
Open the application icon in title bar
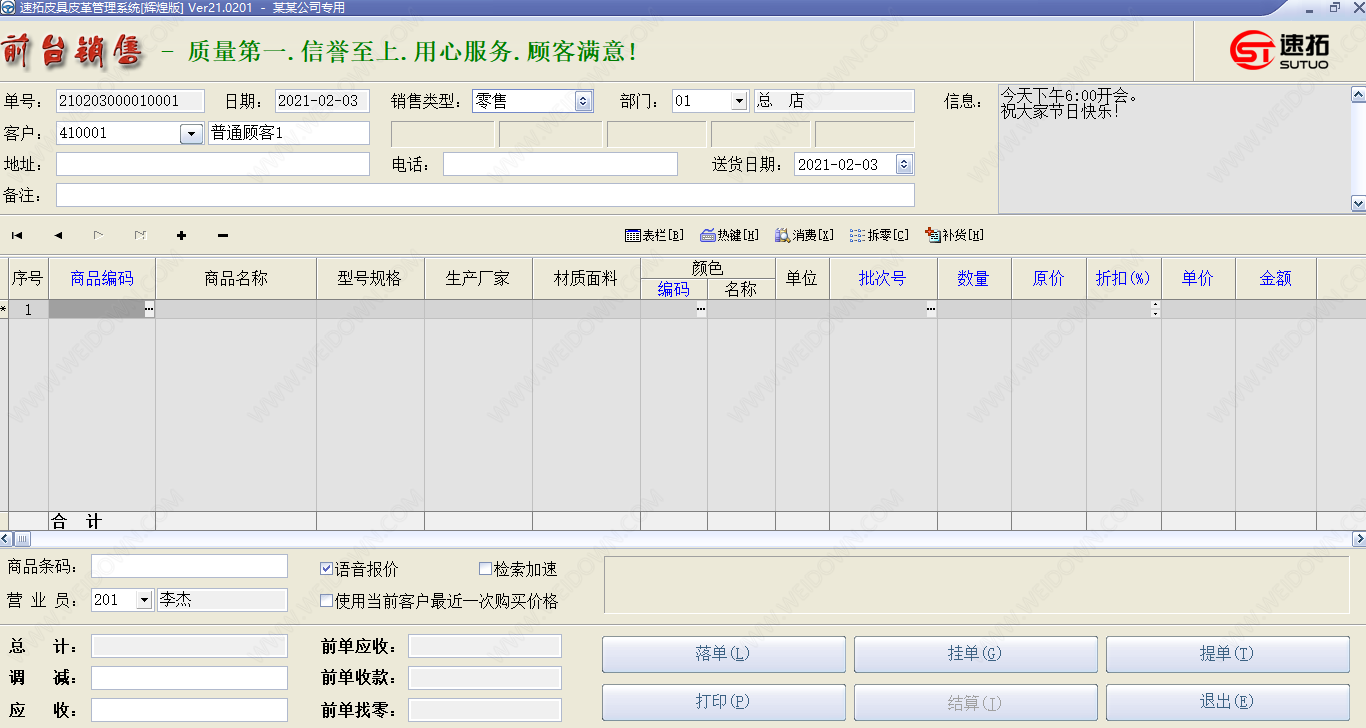pos(8,7)
